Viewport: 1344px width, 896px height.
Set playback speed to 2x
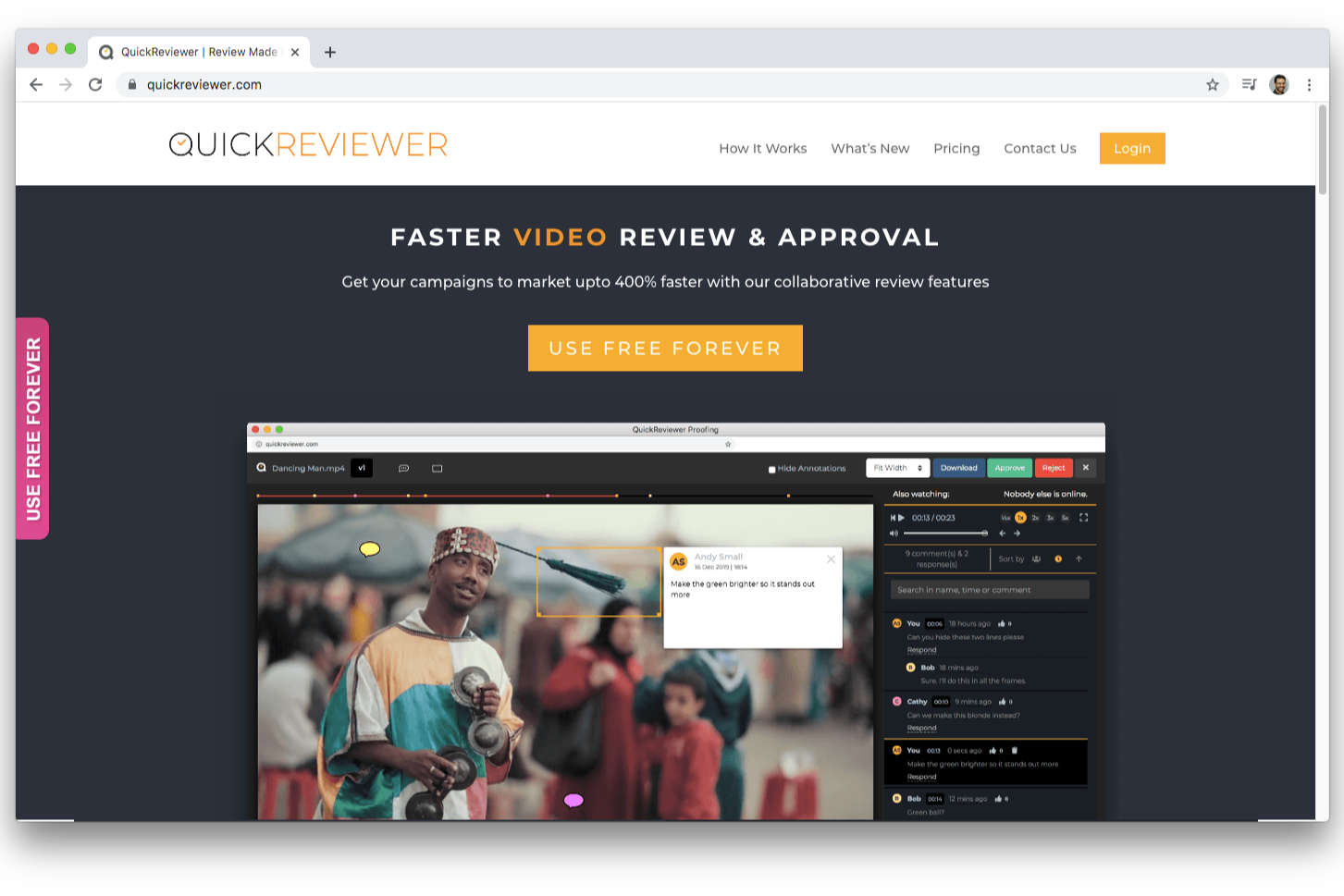(1036, 518)
